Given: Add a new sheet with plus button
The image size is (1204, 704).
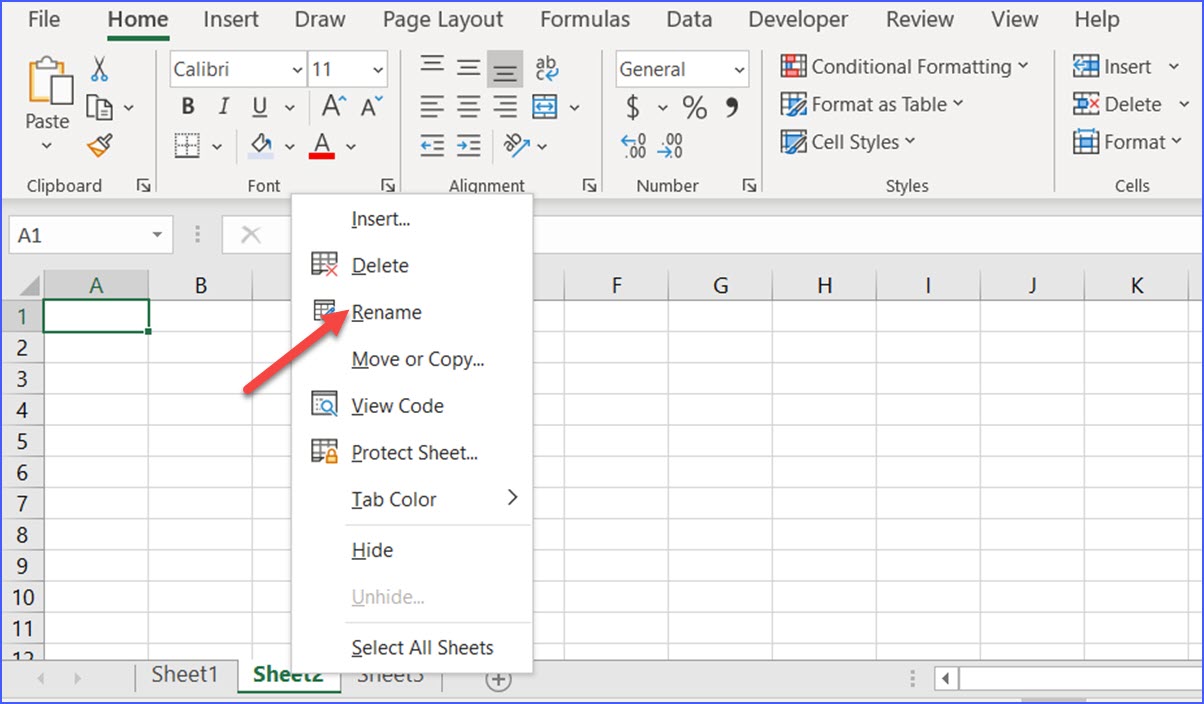Looking at the screenshot, I should point(498,680).
